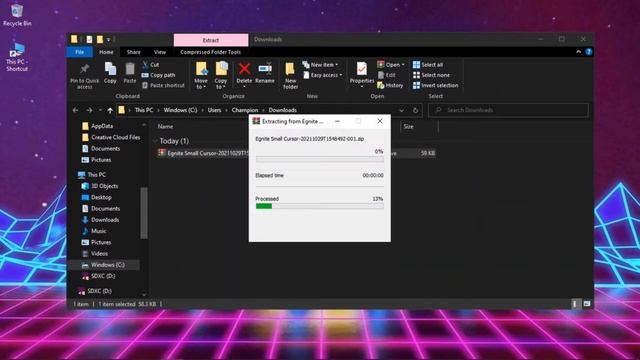Screen dimensions: 640x360
Task: Select the Cut command
Action: (x=150, y=64)
